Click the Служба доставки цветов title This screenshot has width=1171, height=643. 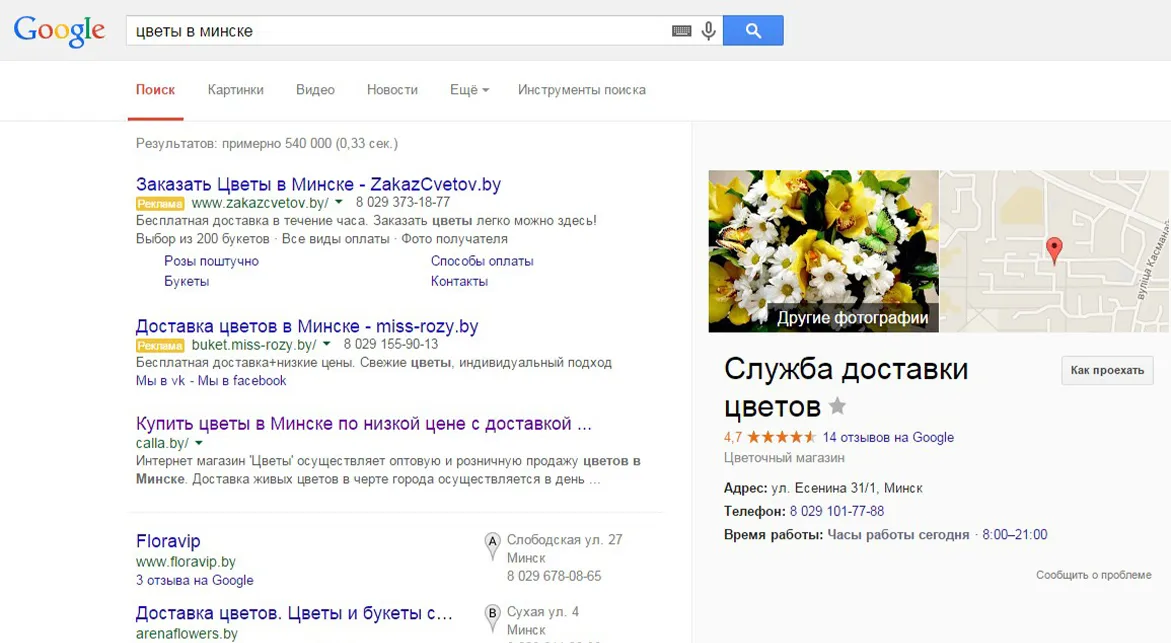pyautogui.click(x=845, y=388)
